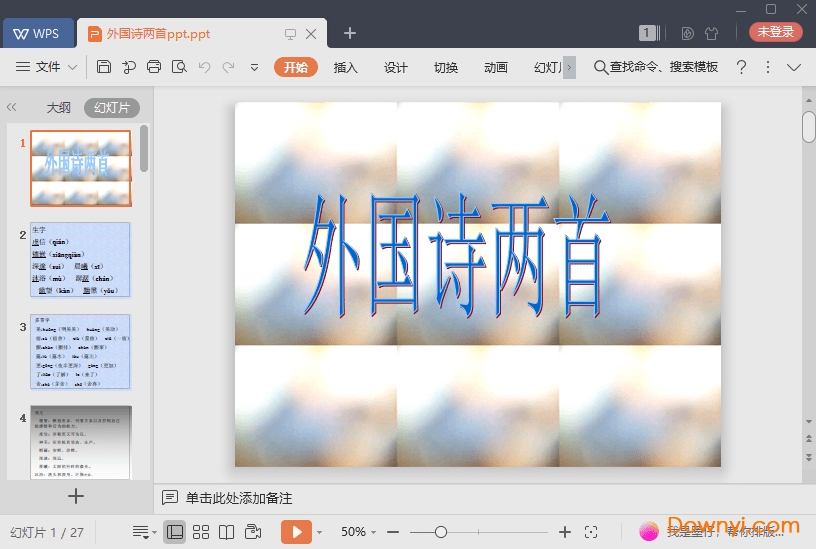This screenshot has height=549, width=816.
Task: Close the 外国诗两首ppt.ppt document tab
Action: click(x=311, y=34)
